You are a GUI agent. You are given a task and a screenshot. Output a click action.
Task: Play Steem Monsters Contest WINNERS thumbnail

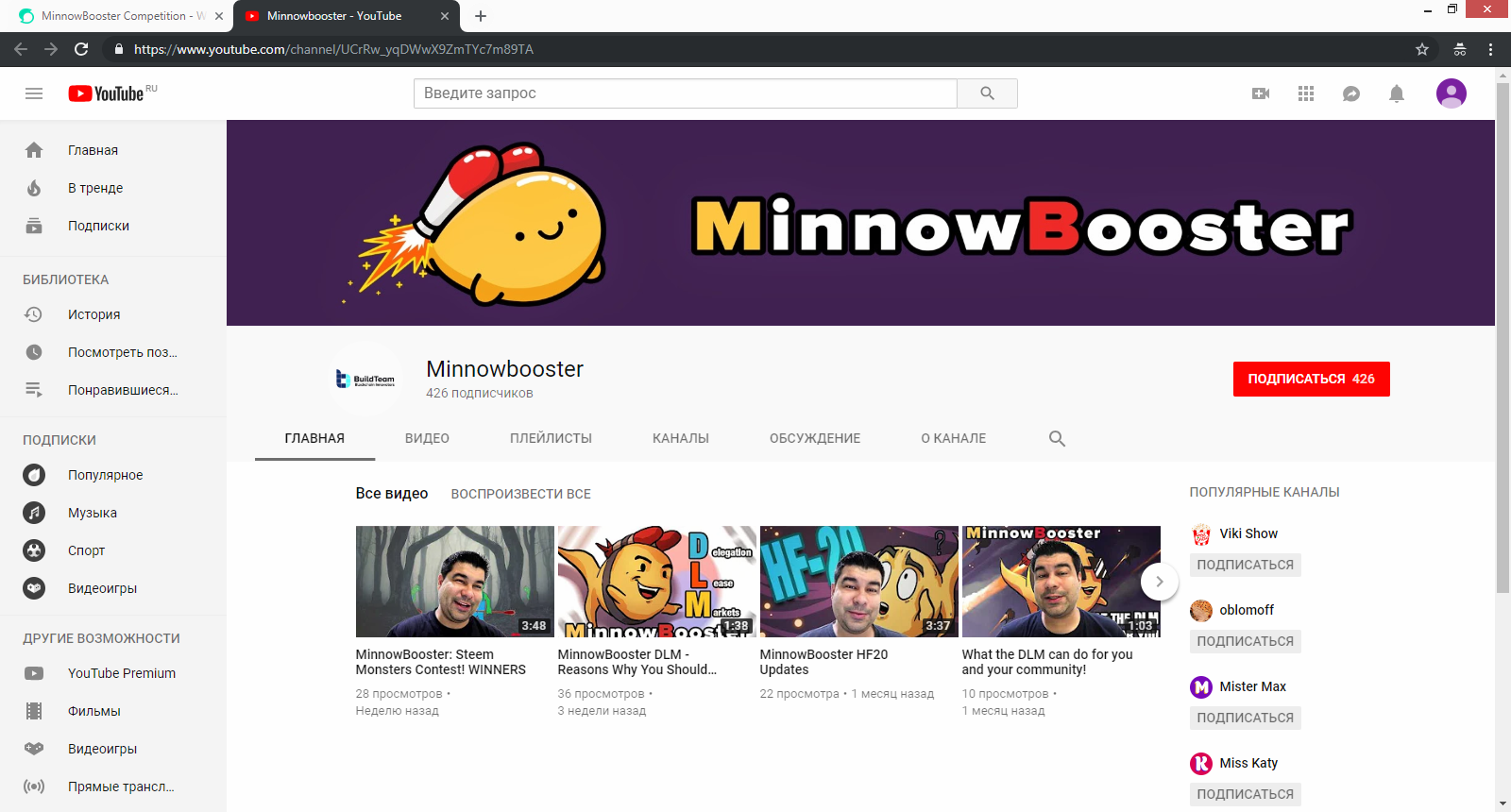(454, 582)
